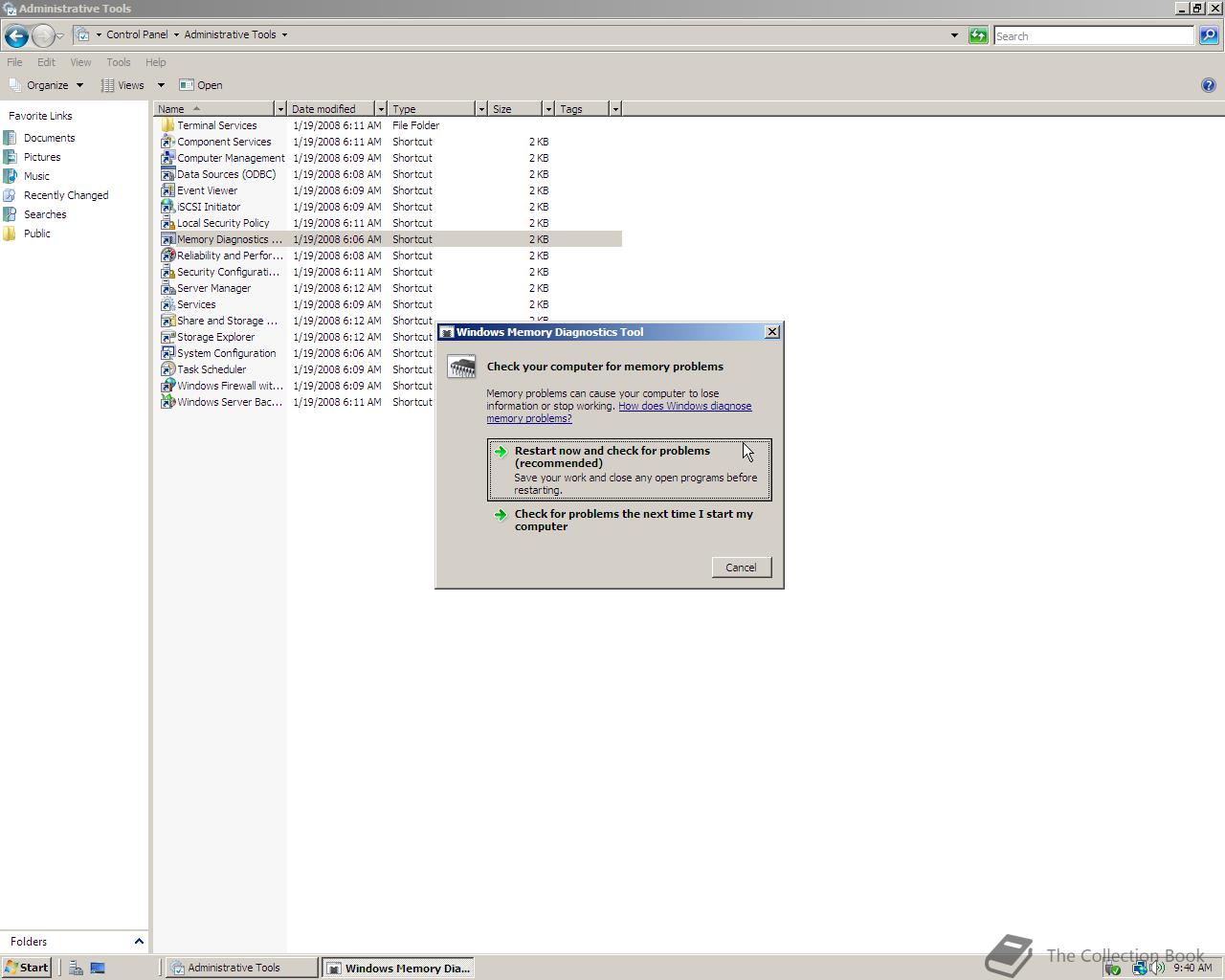Click the Storage Explorer shortcut icon
The height and width of the screenshot is (980, 1225).
click(x=167, y=337)
